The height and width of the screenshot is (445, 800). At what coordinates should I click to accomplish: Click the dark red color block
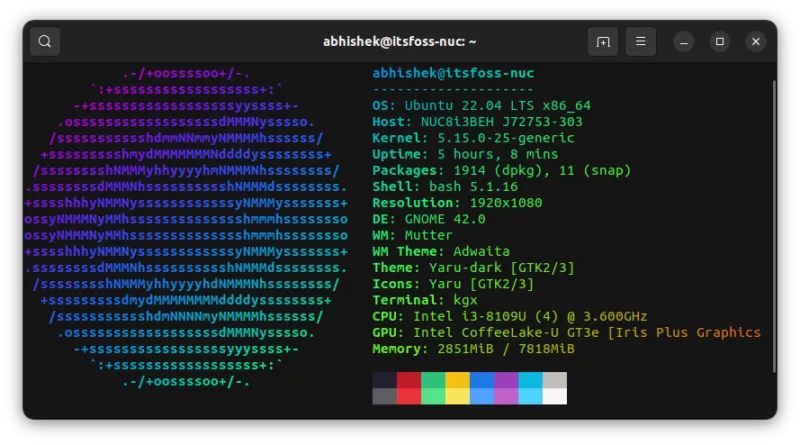409,380
